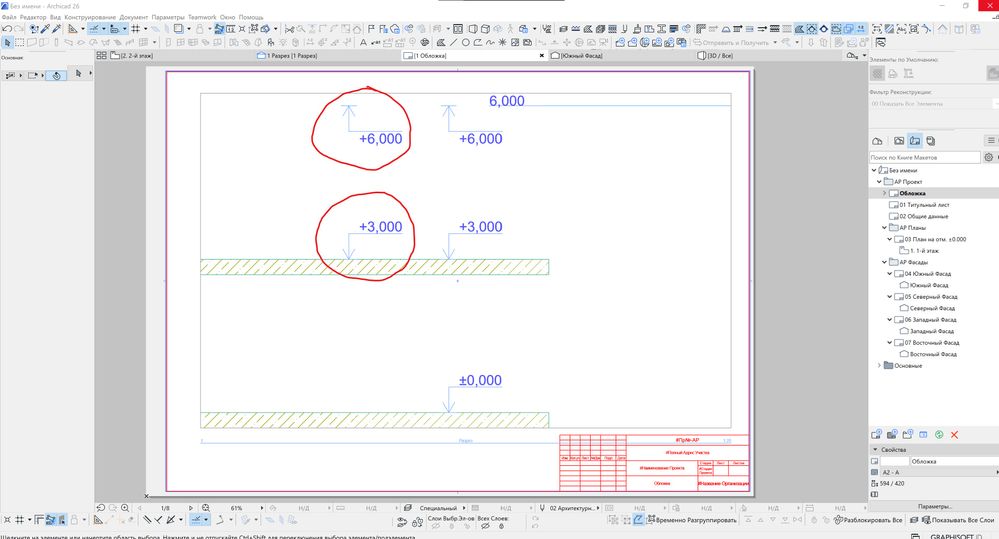
Task: Select 03 План на отм. ±0.000
Action: 935,239
